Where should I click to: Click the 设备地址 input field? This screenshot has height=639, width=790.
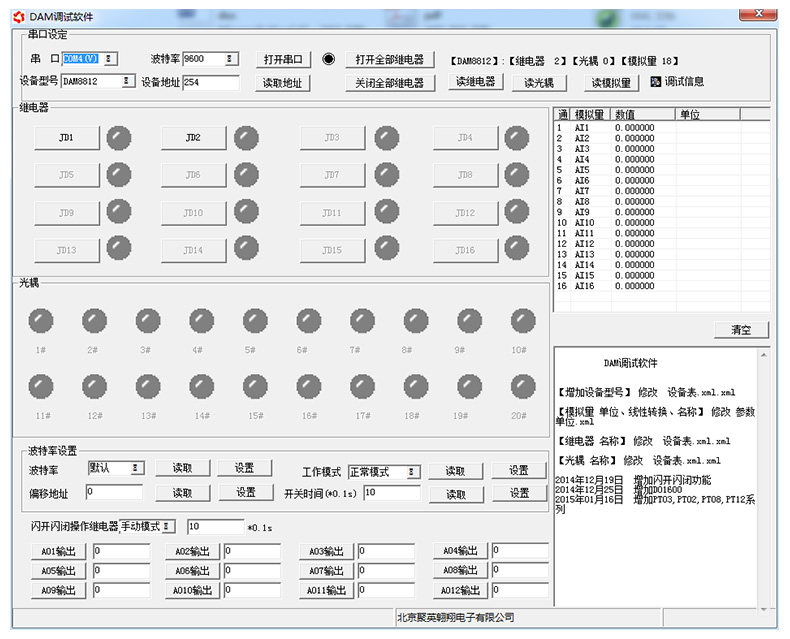coord(211,83)
